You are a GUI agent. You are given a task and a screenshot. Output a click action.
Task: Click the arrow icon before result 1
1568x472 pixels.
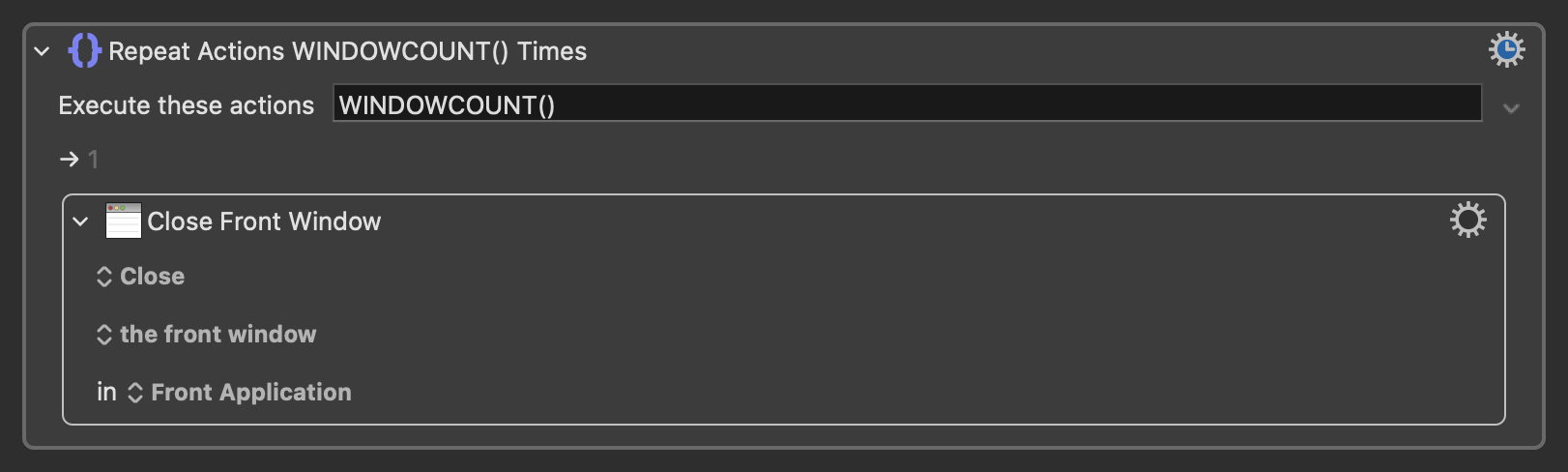(69, 160)
